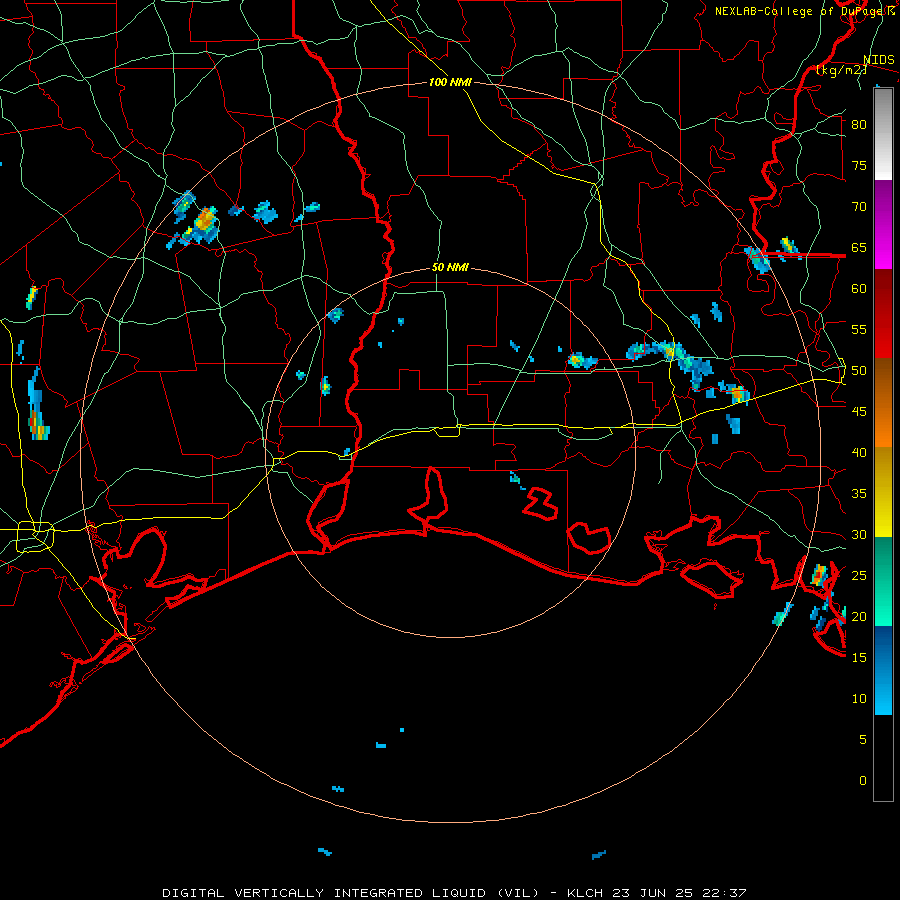Click the 5 value on color scale
Viewport: 900px width, 900px height.
point(863,740)
